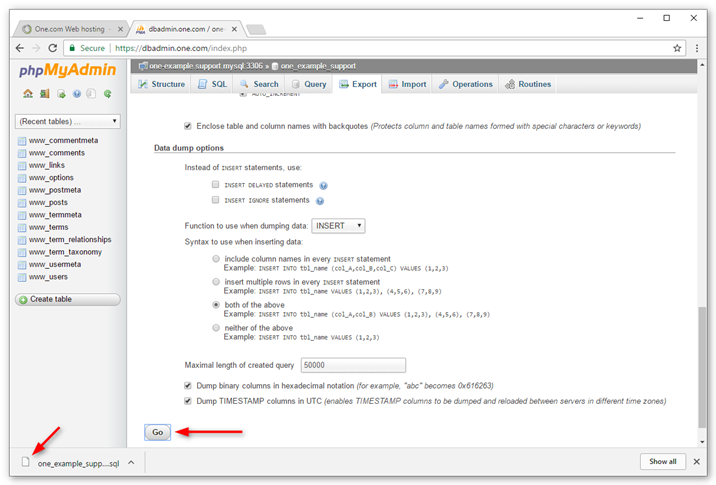Click the www_term_relationships table icon
Screen dimensions: 716x485
(21, 240)
